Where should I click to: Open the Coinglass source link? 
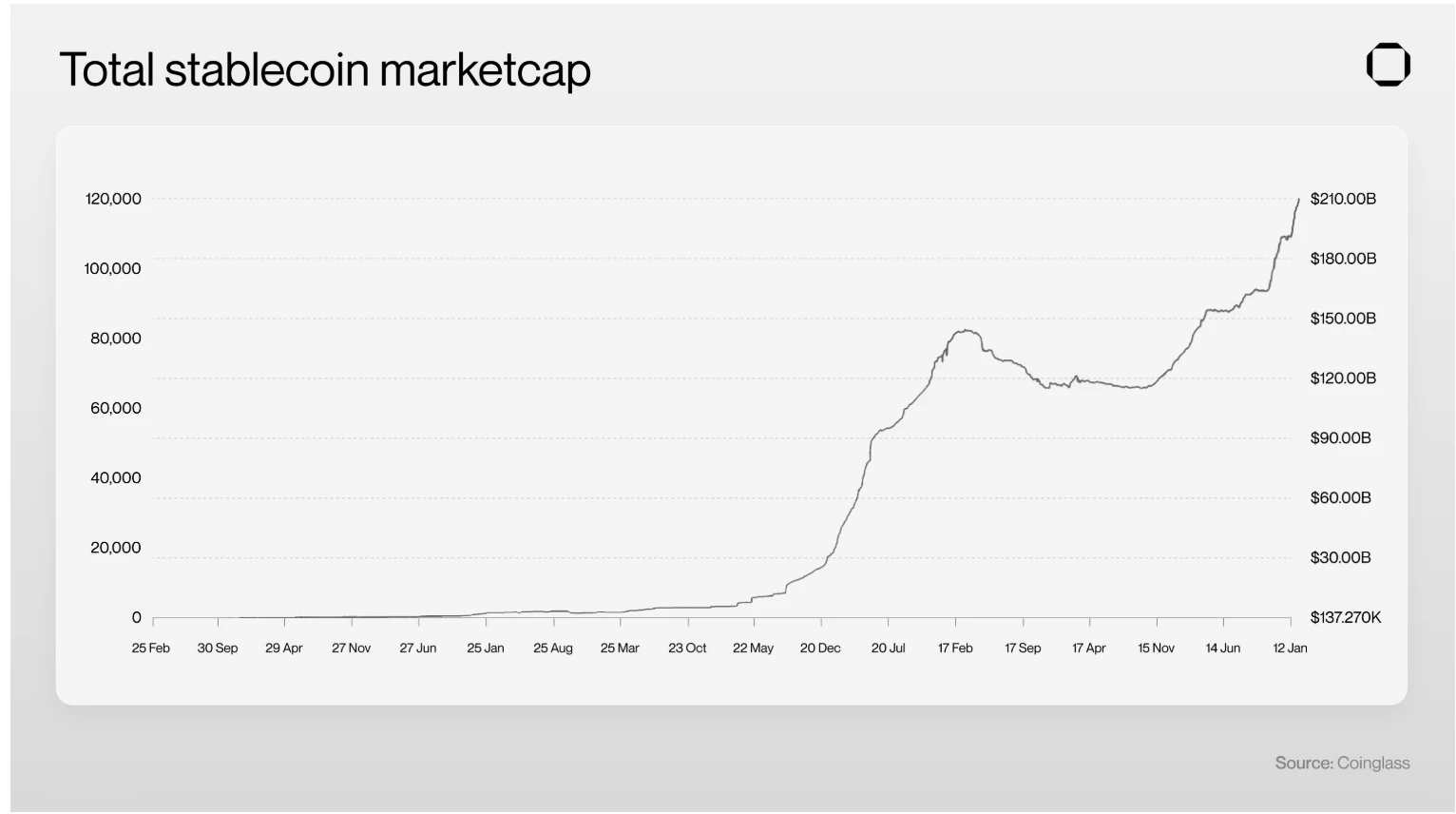[1372, 763]
